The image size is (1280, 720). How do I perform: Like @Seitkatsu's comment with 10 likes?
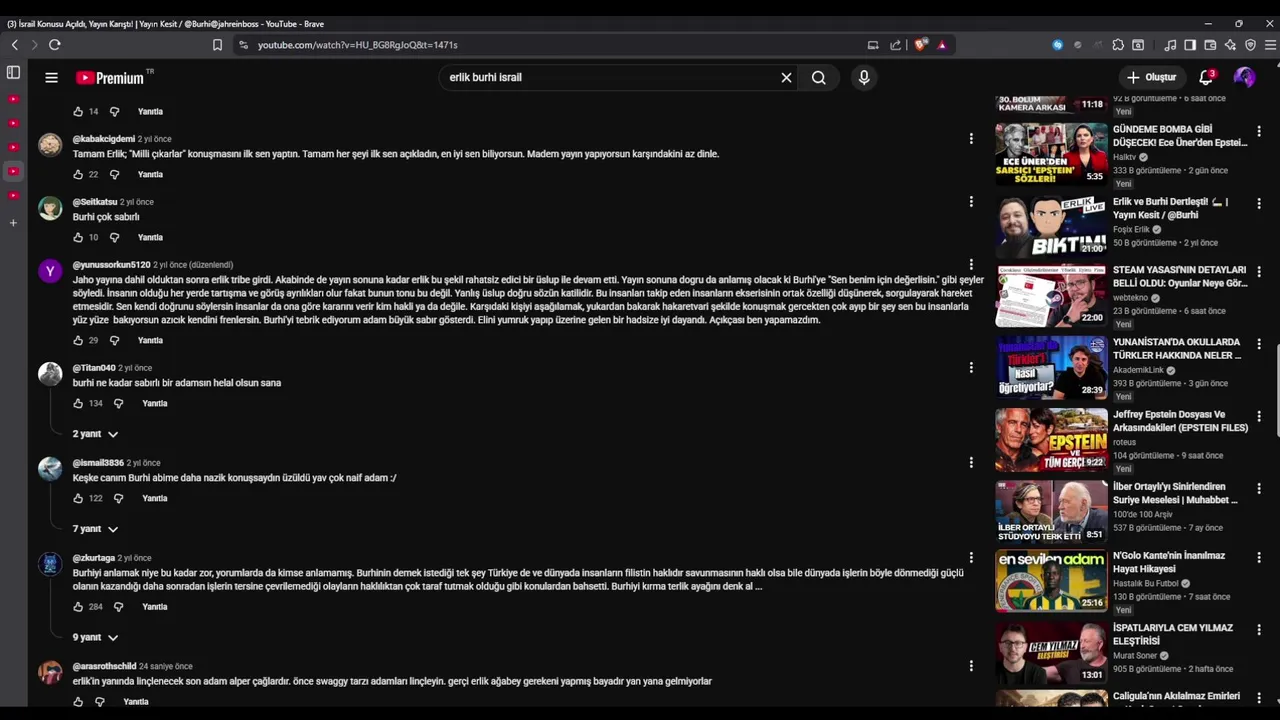click(78, 237)
